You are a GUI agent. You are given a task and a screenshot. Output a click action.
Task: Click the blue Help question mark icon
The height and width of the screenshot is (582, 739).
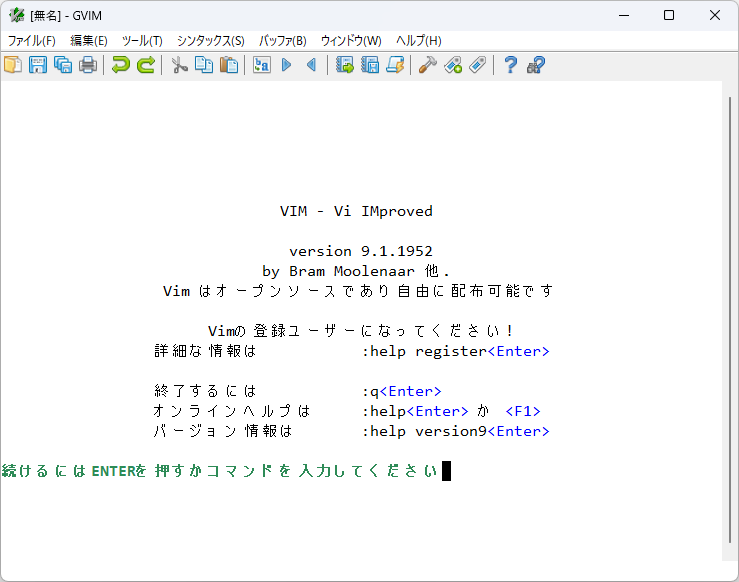click(x=510, y=65)
